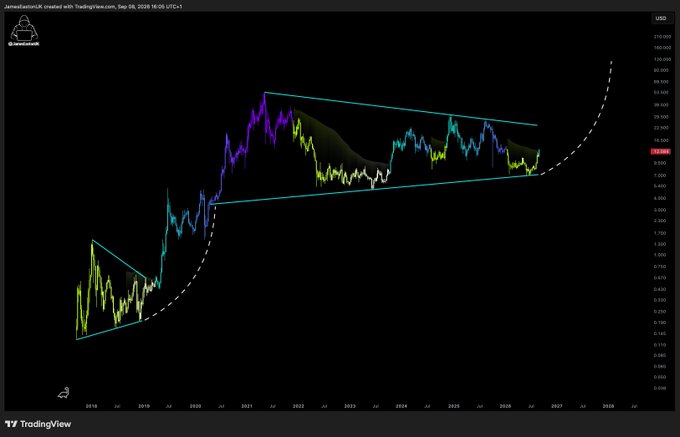The width and height of the screenshot is (680, 437).
Task: Click the TradingView logo at the bottom
Action: click(x=38, y=424)
